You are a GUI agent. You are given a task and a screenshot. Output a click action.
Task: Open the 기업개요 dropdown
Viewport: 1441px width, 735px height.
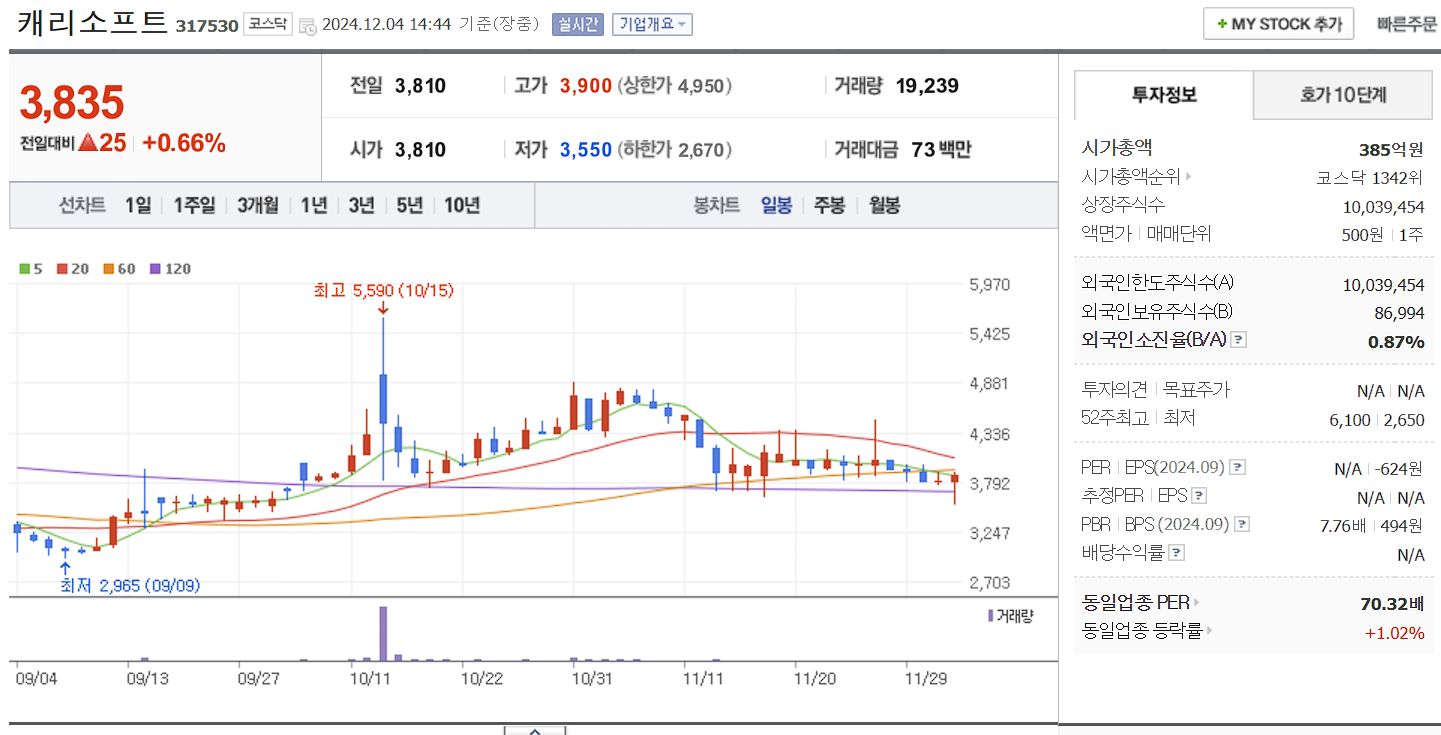click(651, 24)
